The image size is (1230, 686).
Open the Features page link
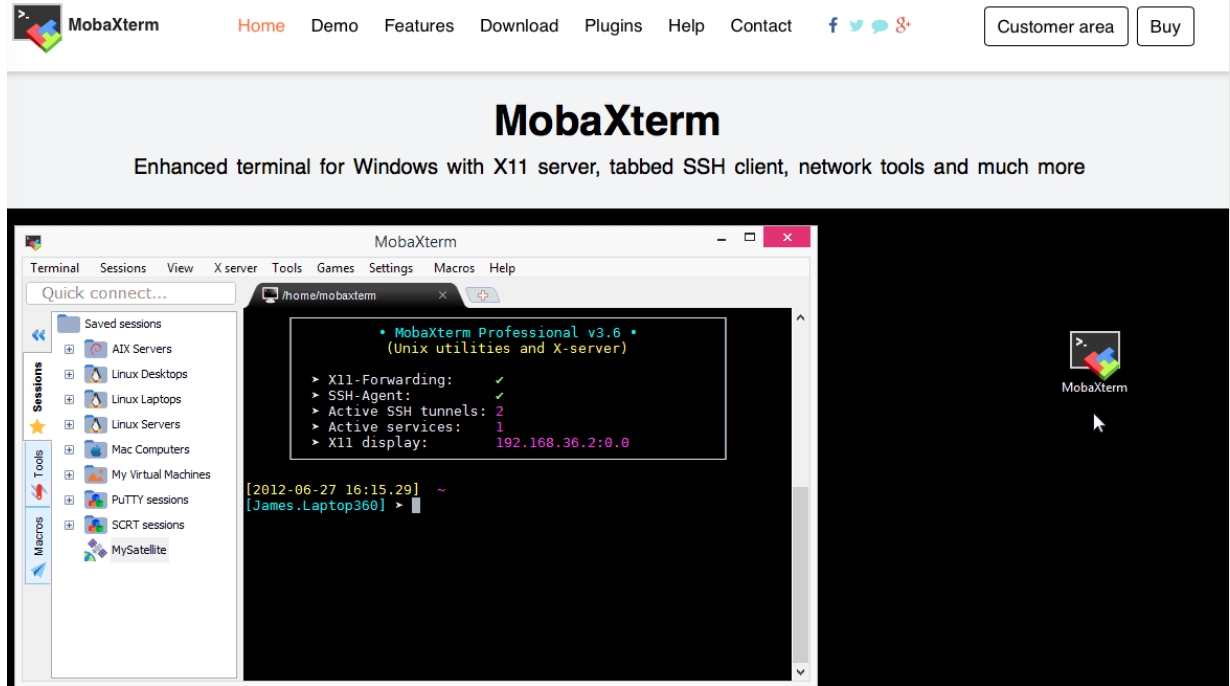419,26
